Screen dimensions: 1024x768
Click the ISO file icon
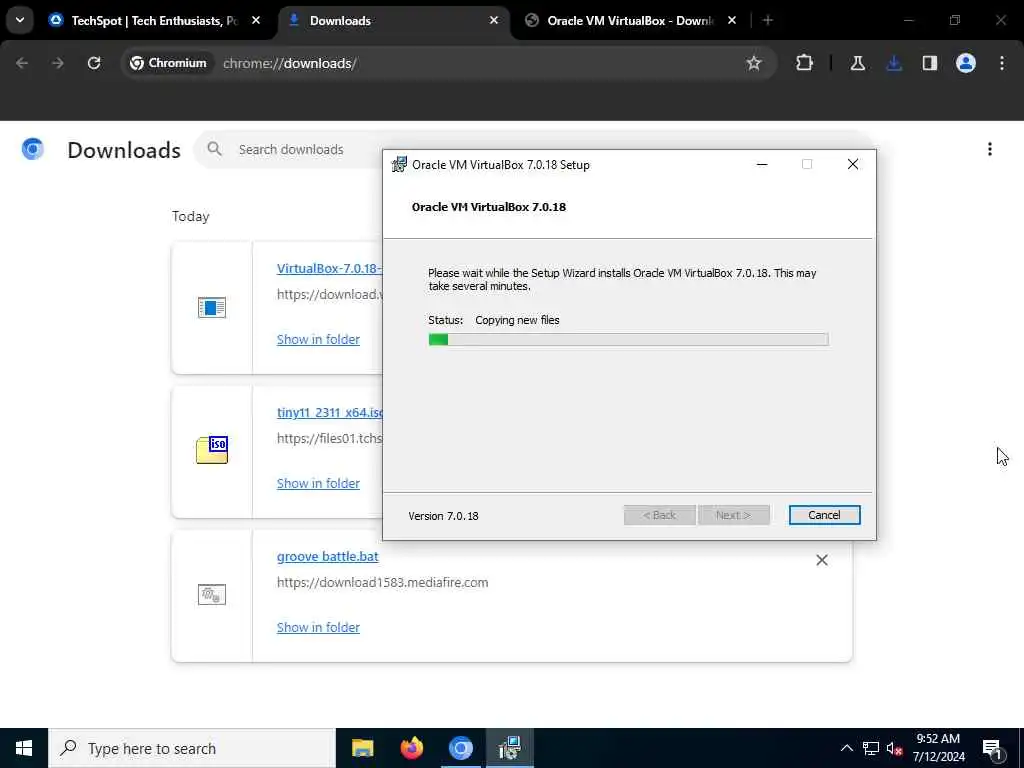pos(212,450)
